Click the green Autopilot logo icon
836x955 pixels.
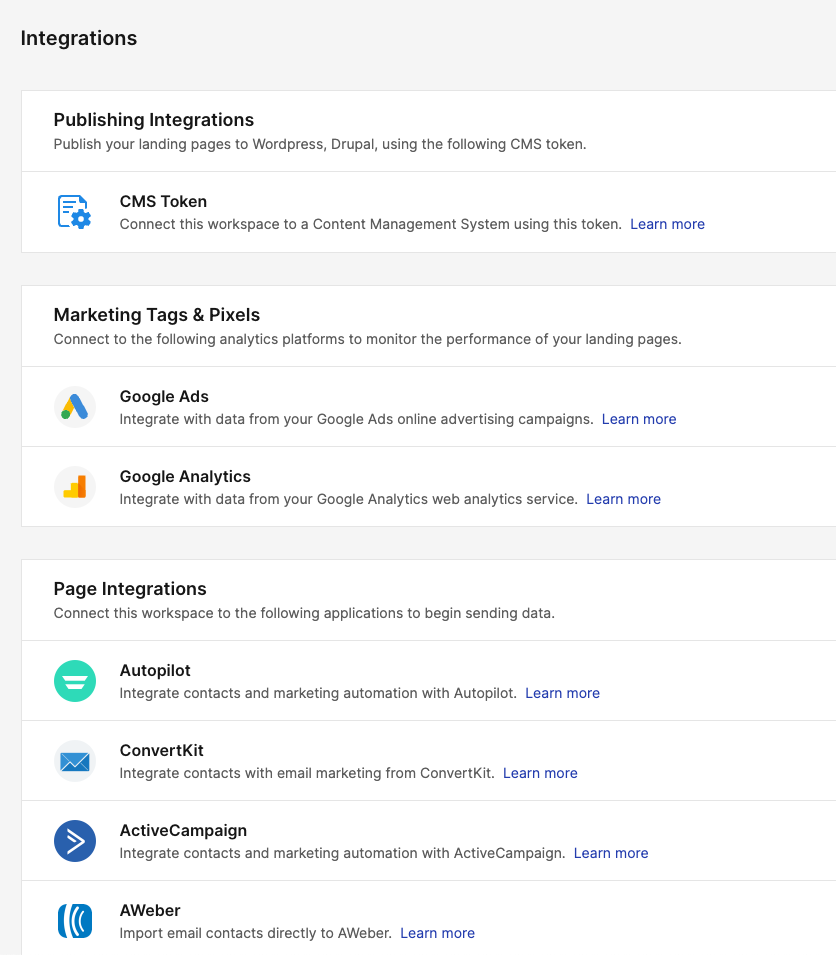[74, 681]
